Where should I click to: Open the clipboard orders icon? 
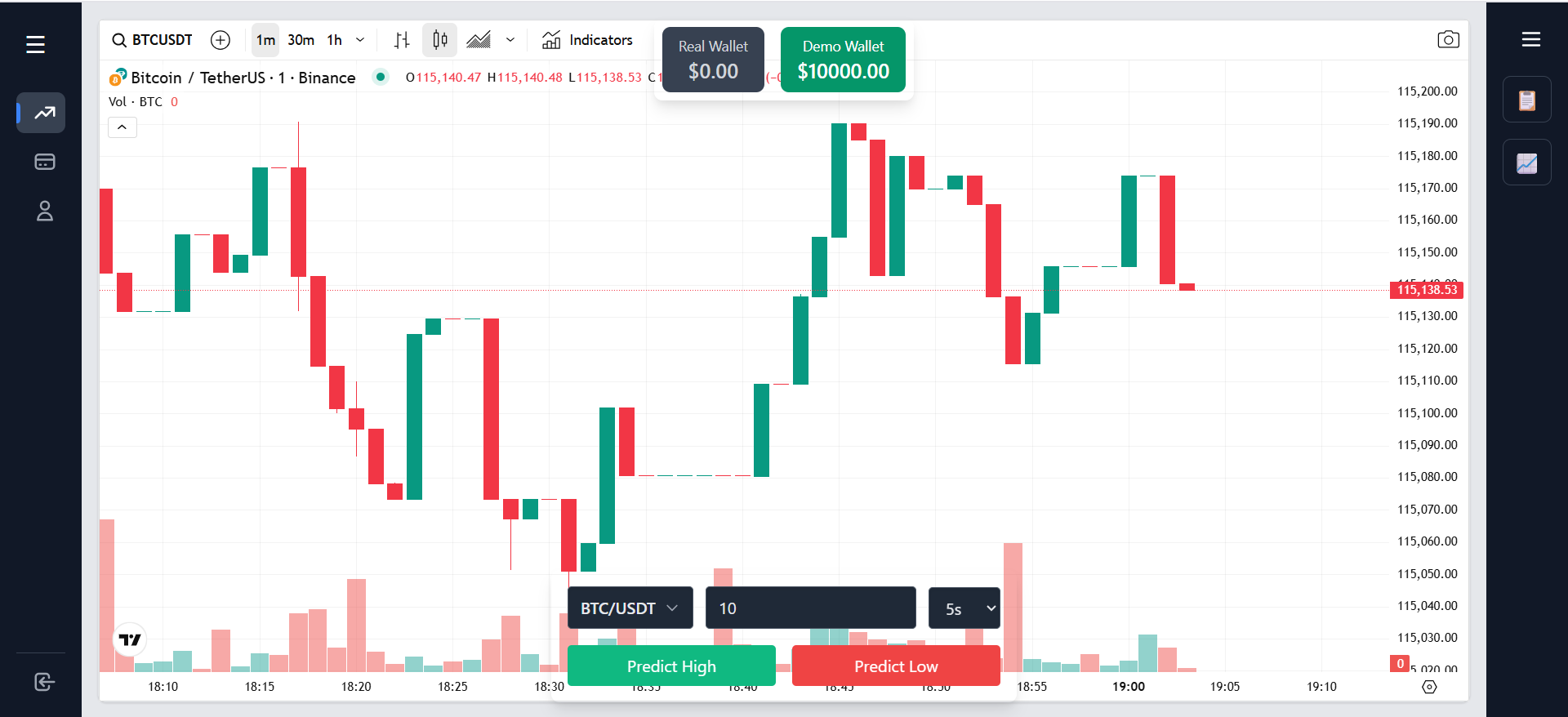coord(1526,100)
